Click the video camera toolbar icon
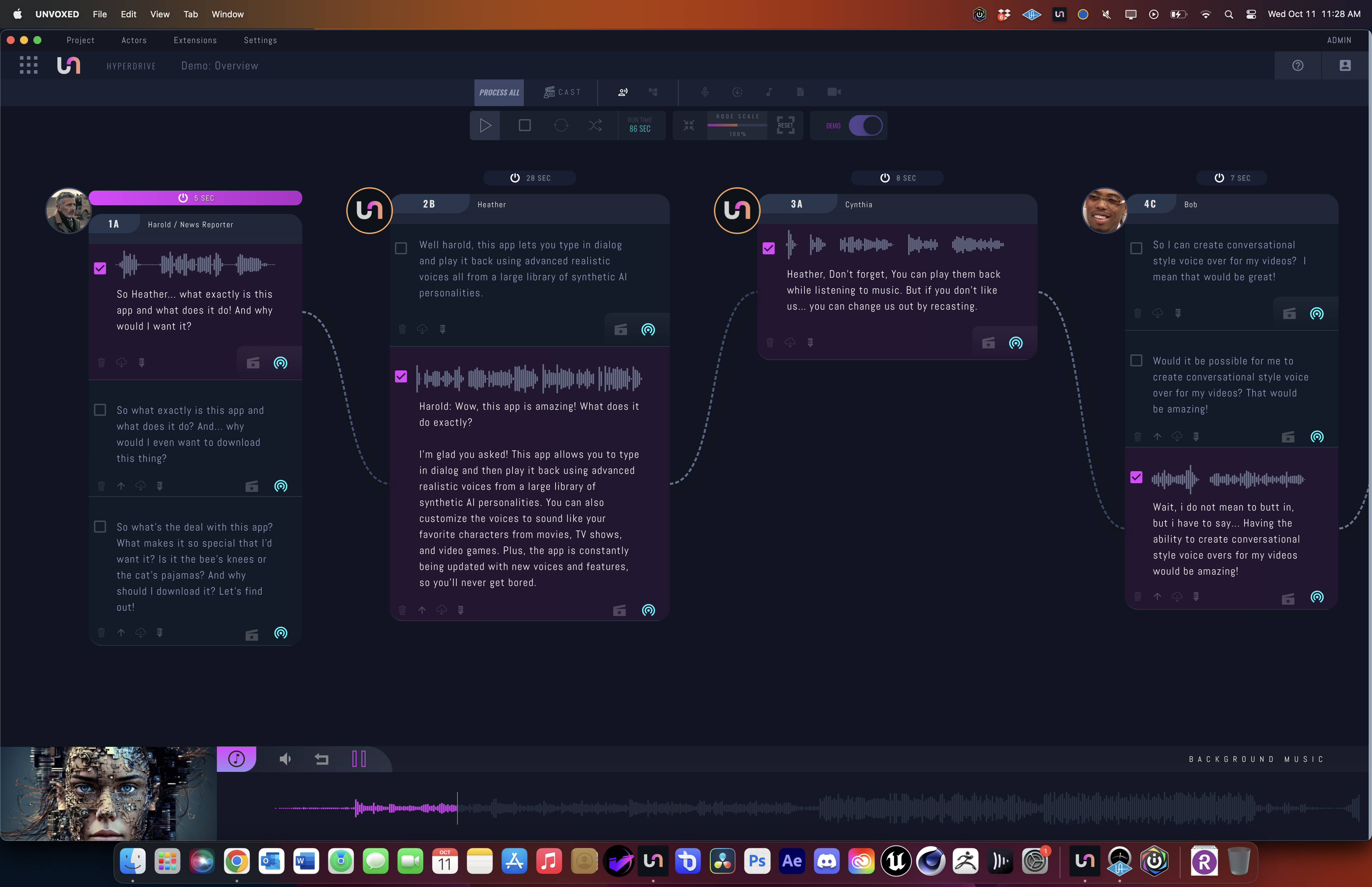The height and width of the screenshot is (887, 1372). pos(834,91)
